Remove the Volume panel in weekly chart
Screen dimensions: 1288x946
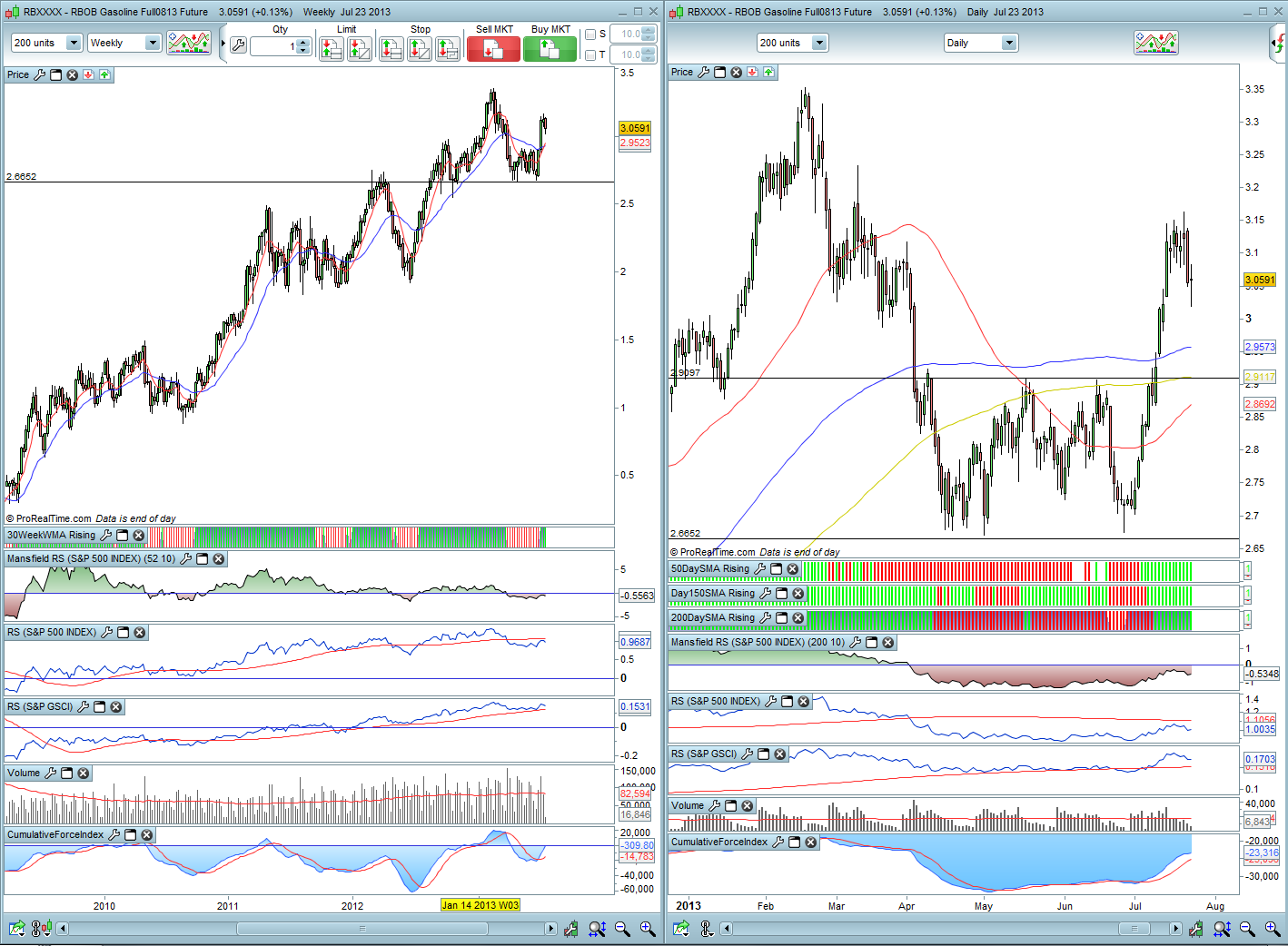tap(84, 774)
